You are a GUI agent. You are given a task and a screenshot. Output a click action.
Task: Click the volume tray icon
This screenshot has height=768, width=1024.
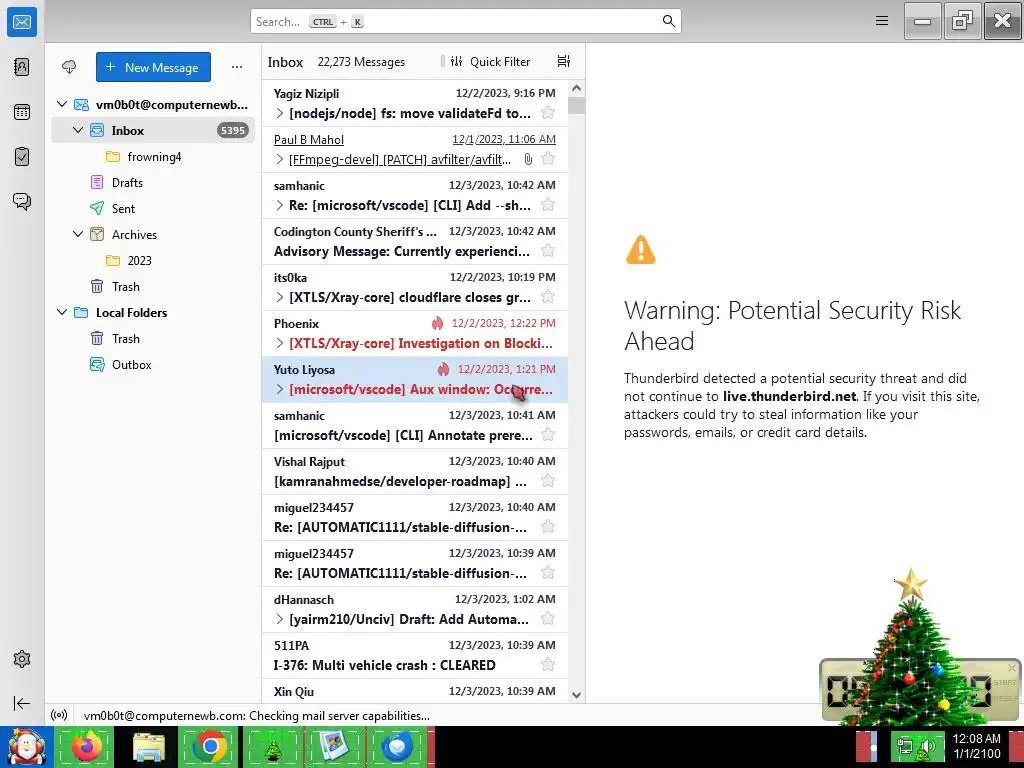coord(928,746)
